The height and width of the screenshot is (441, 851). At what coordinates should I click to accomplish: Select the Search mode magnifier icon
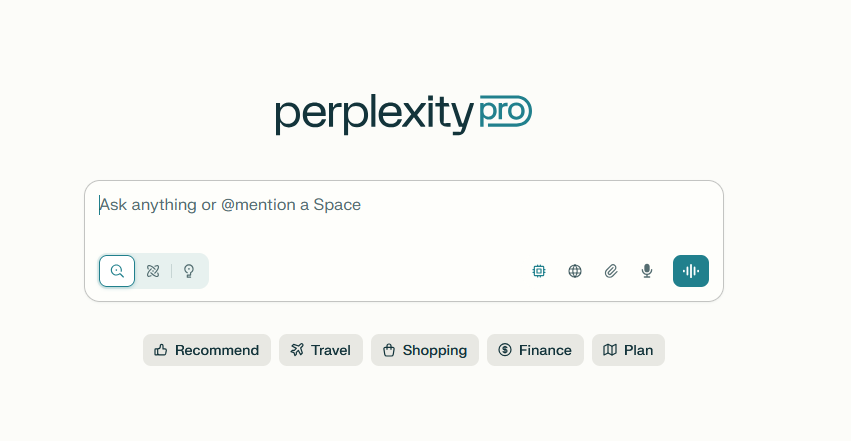click(117, 271)
